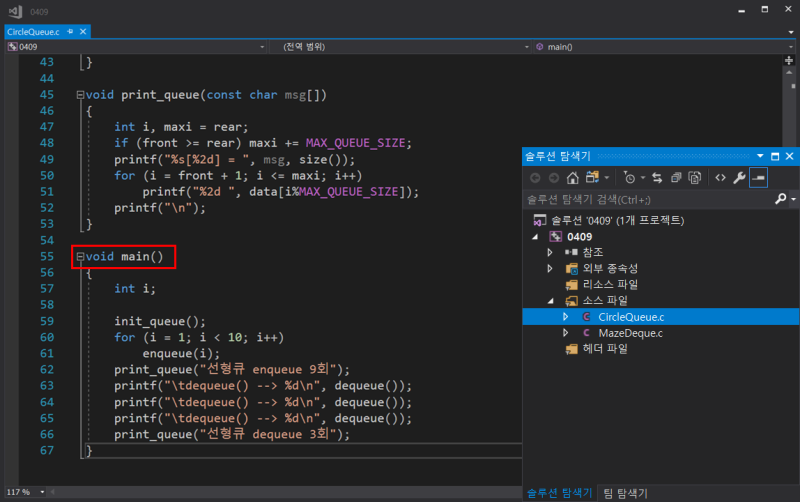Screen dimensions: 800x502
Task: Click Sync with Active Document arrows icon
Action: (x=657, y=178)
